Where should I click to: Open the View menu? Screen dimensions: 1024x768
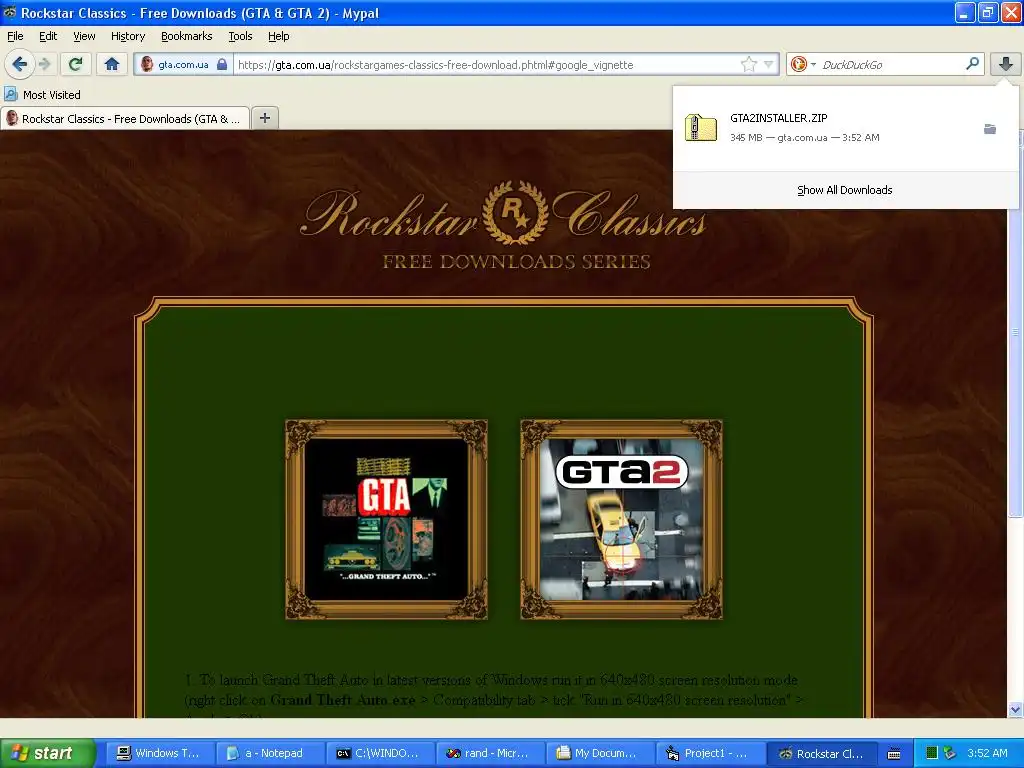pyautogui.click(x=84, y=36)
